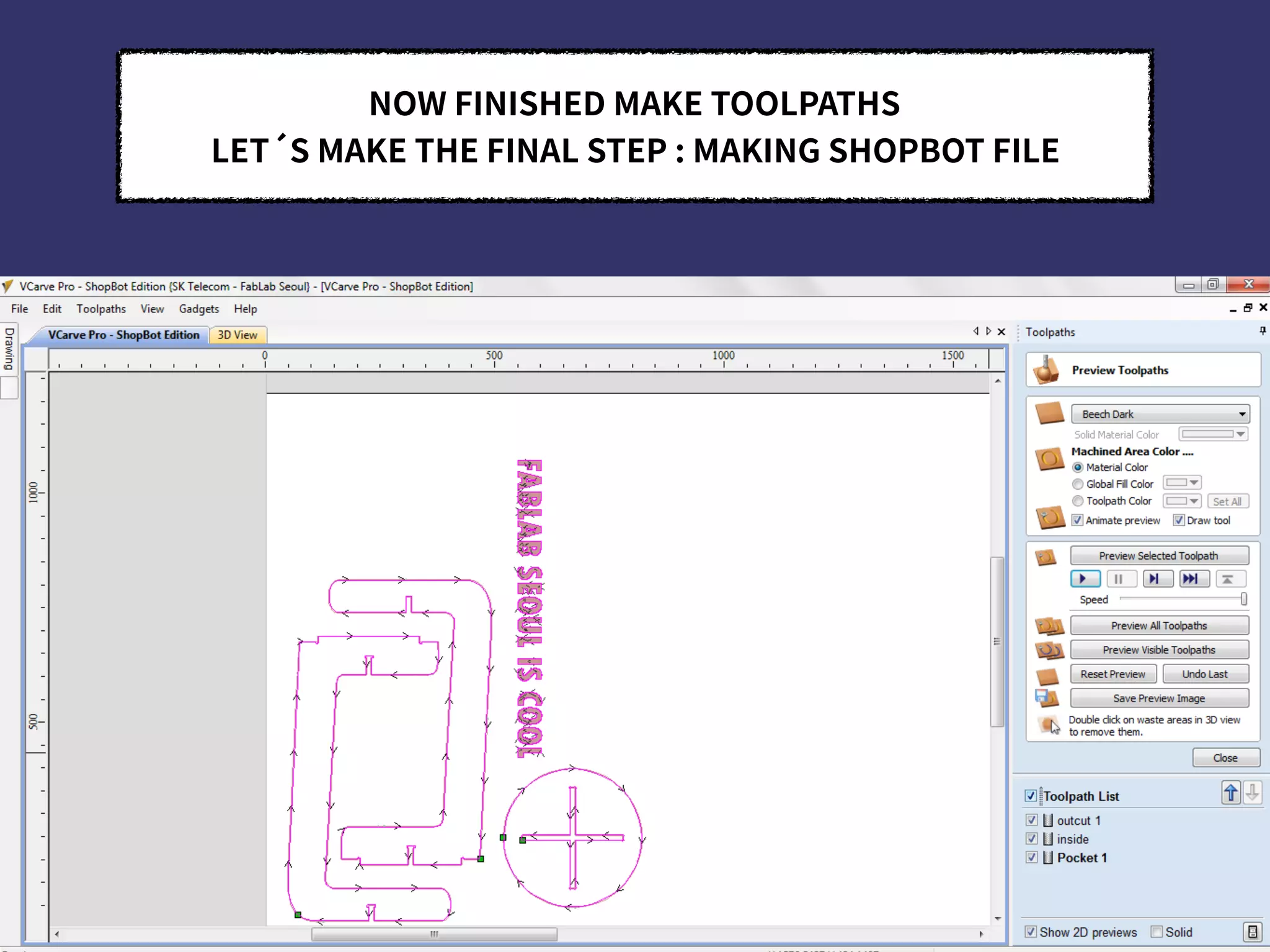Switch to the 3D View tab
Viewport: 1270px width, 952px height.
pyautogui.click(x=238, y=335)
